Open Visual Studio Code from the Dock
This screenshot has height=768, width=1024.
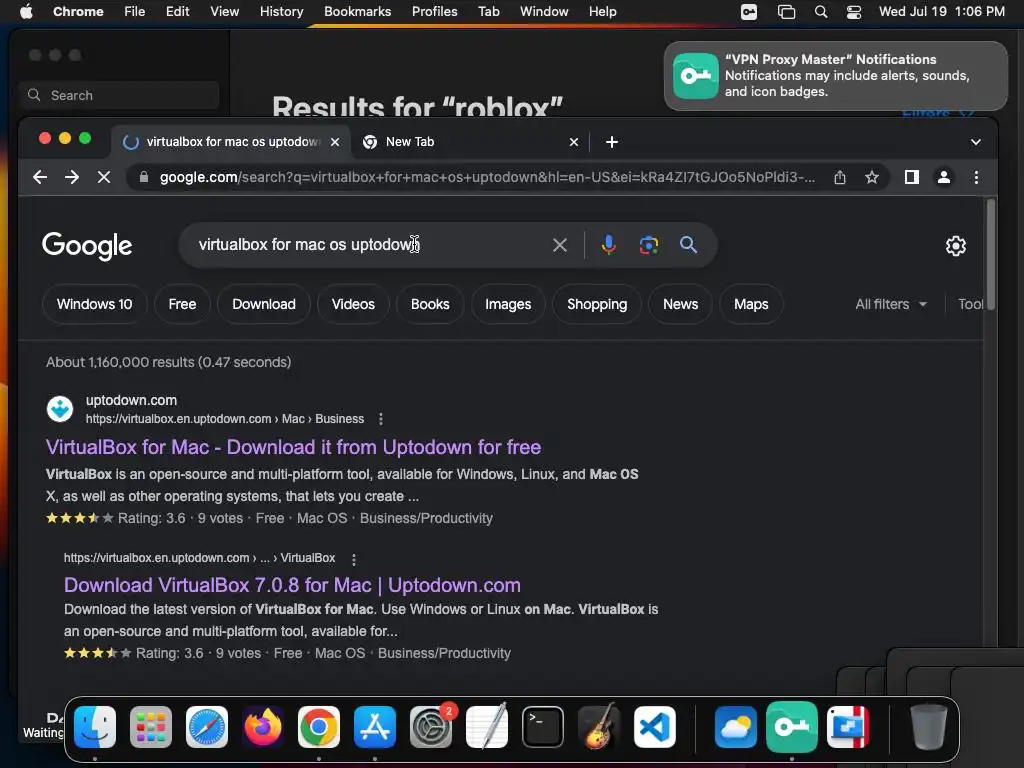tap(655, 727)
